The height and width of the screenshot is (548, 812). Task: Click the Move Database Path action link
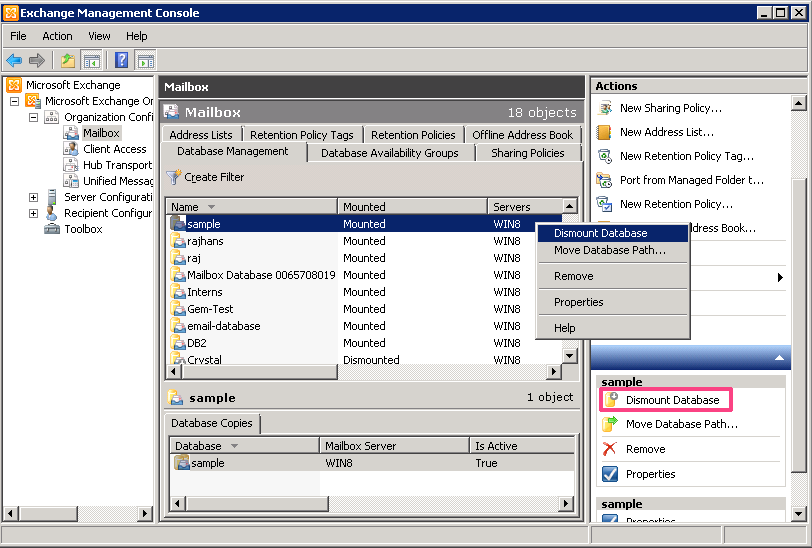682,424
